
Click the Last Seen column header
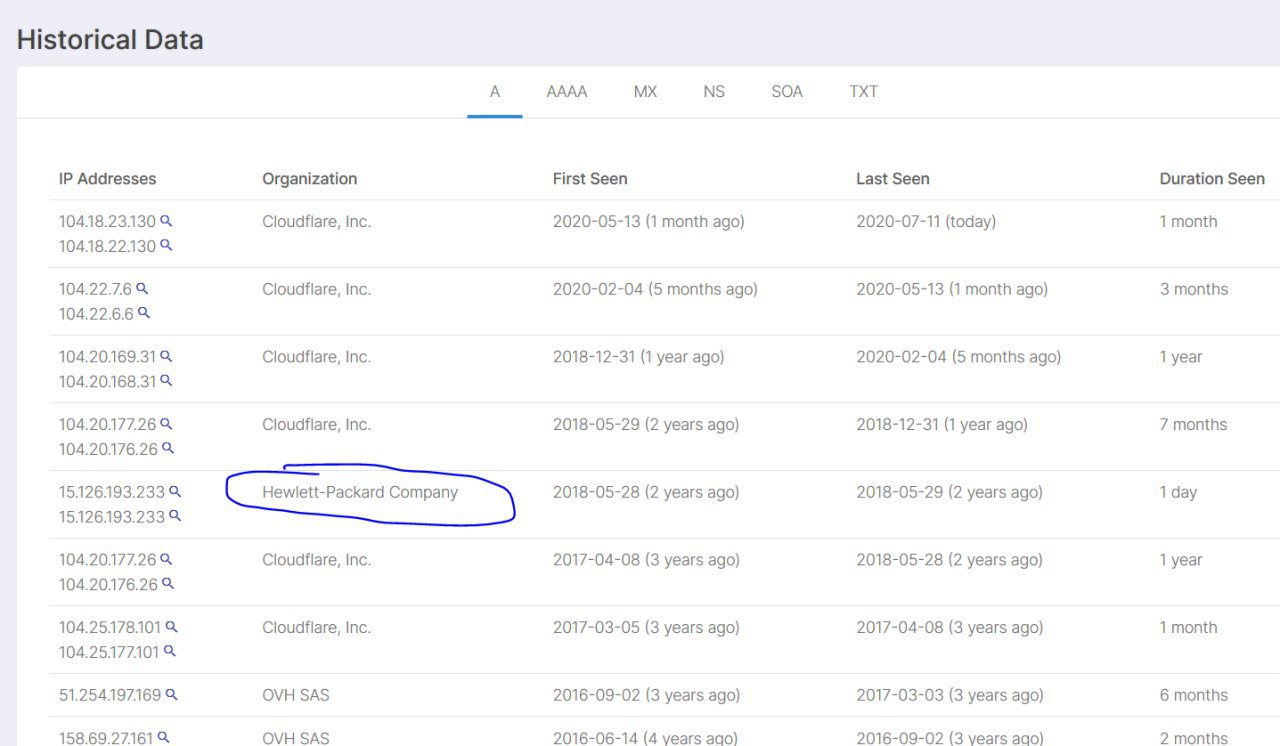(893, 179)
